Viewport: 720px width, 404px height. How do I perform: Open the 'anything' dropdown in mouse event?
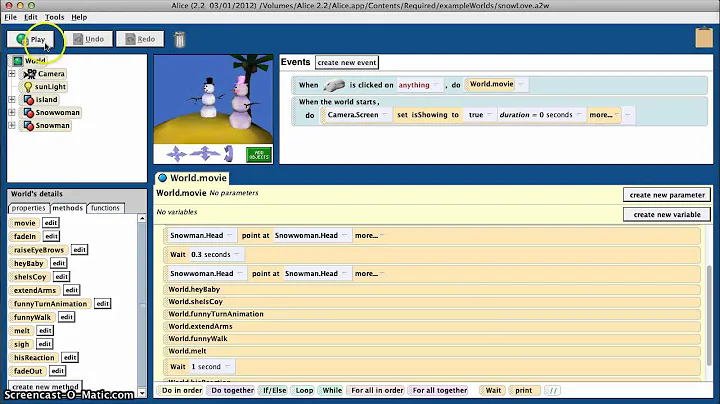[418, 85]
